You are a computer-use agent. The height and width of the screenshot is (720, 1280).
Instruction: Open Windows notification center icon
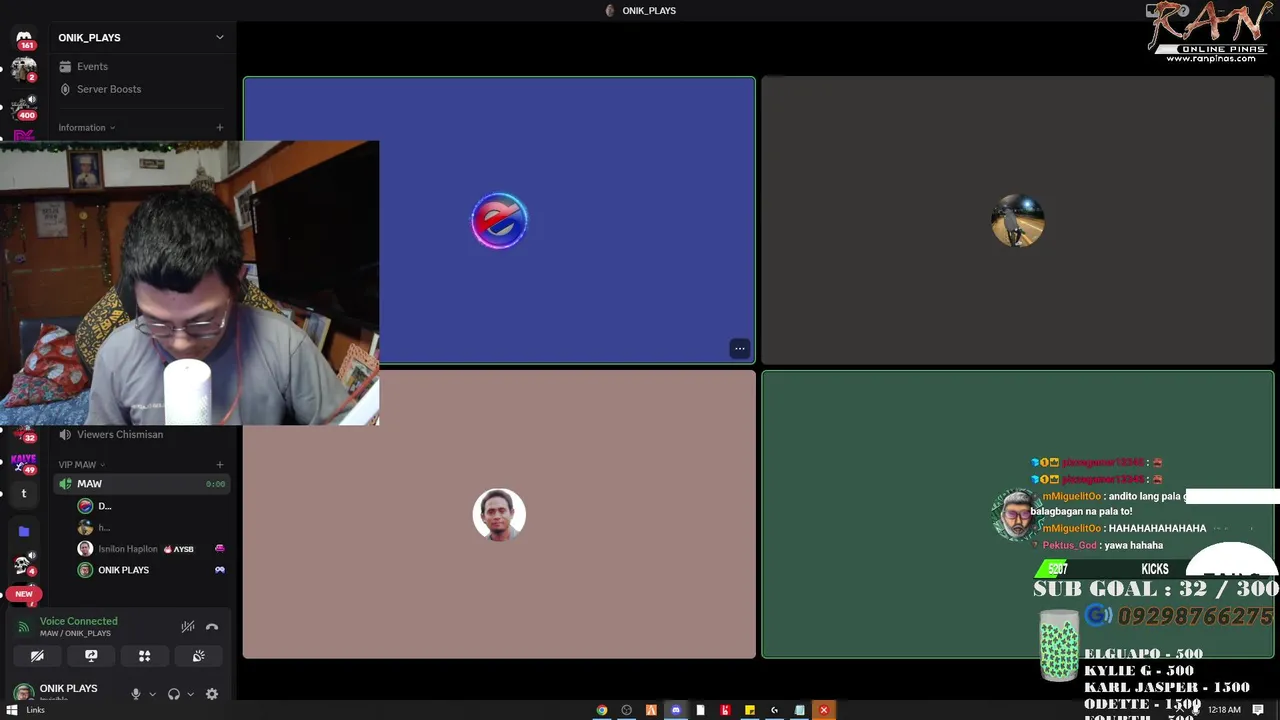(1258, 710)
